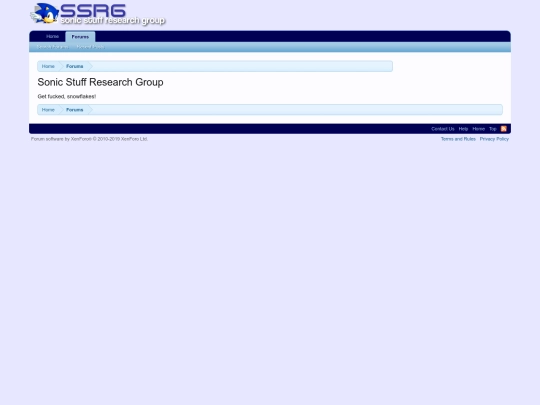Image resolution: width=540 pixels, height=405 pixels.
Task: Click the SSRG Sonic logo
Action: point(98,14)
